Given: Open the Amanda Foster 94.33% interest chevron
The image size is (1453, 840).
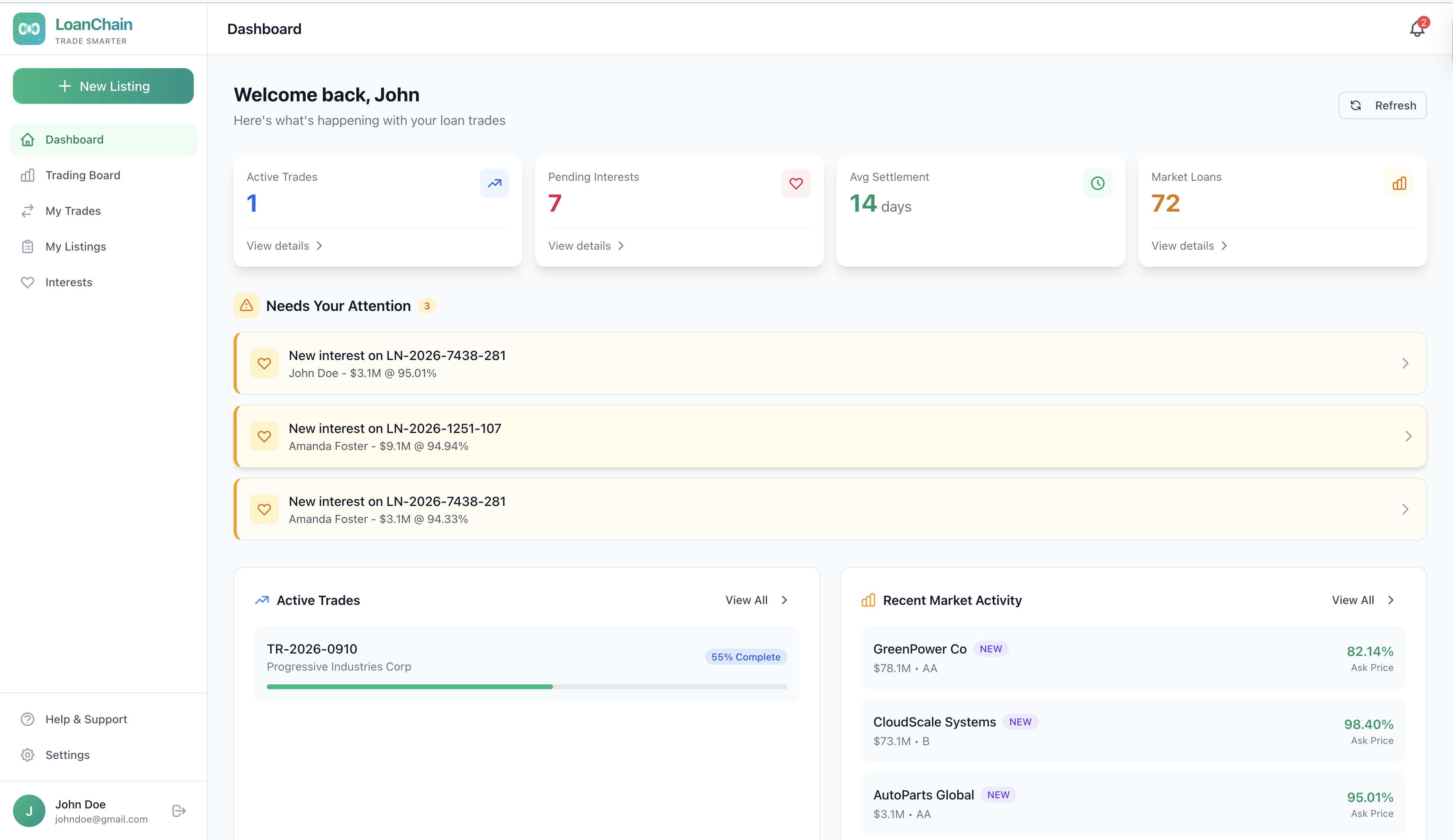Looking at the screenshot, I should 1405,509.
